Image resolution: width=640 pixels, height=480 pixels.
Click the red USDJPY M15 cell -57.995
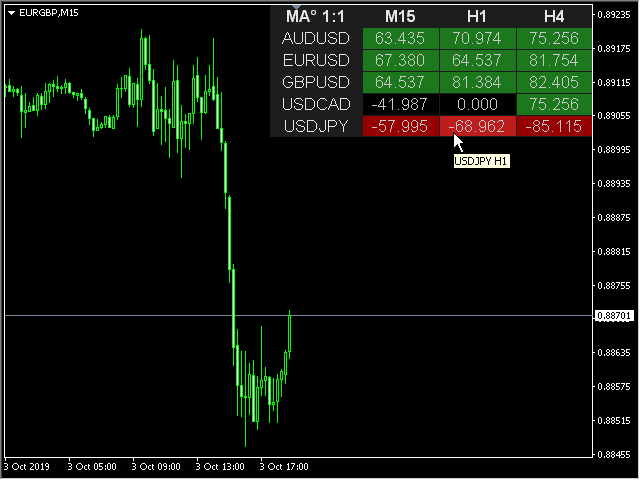pyautogui.click(x=400, y=126)
